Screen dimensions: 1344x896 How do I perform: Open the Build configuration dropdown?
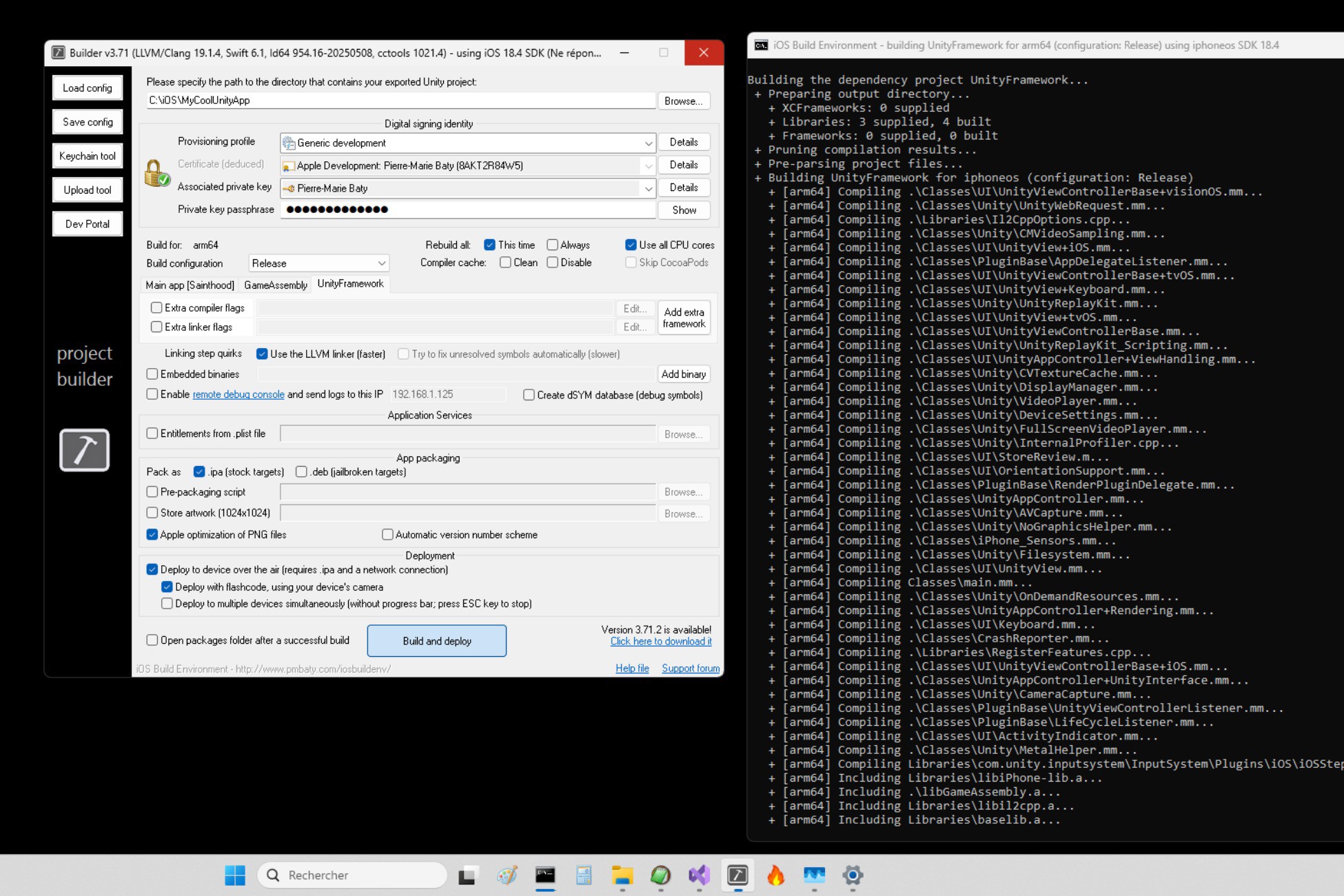point(319,263)
